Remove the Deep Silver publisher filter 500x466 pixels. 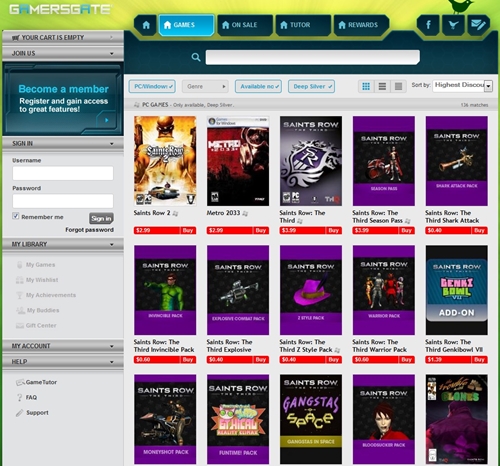pyautogui.click(x=311, y=87)
